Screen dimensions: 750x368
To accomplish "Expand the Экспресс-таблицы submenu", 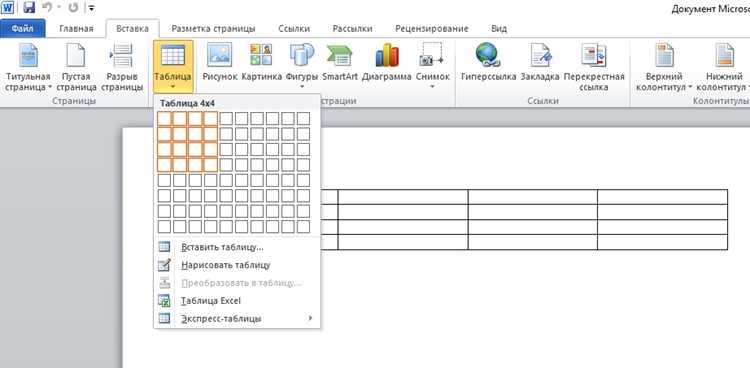I will (237, 319).
